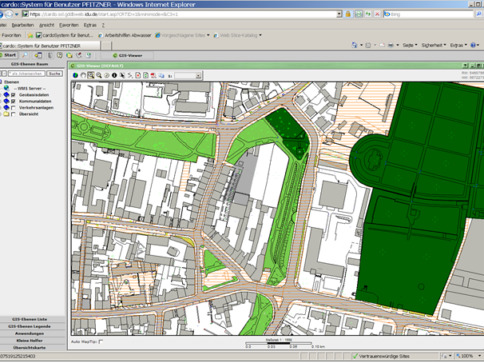Click the magnifier zoom tool
The image size is (484, 363).
pyautogui.click(x=99, y=76)
